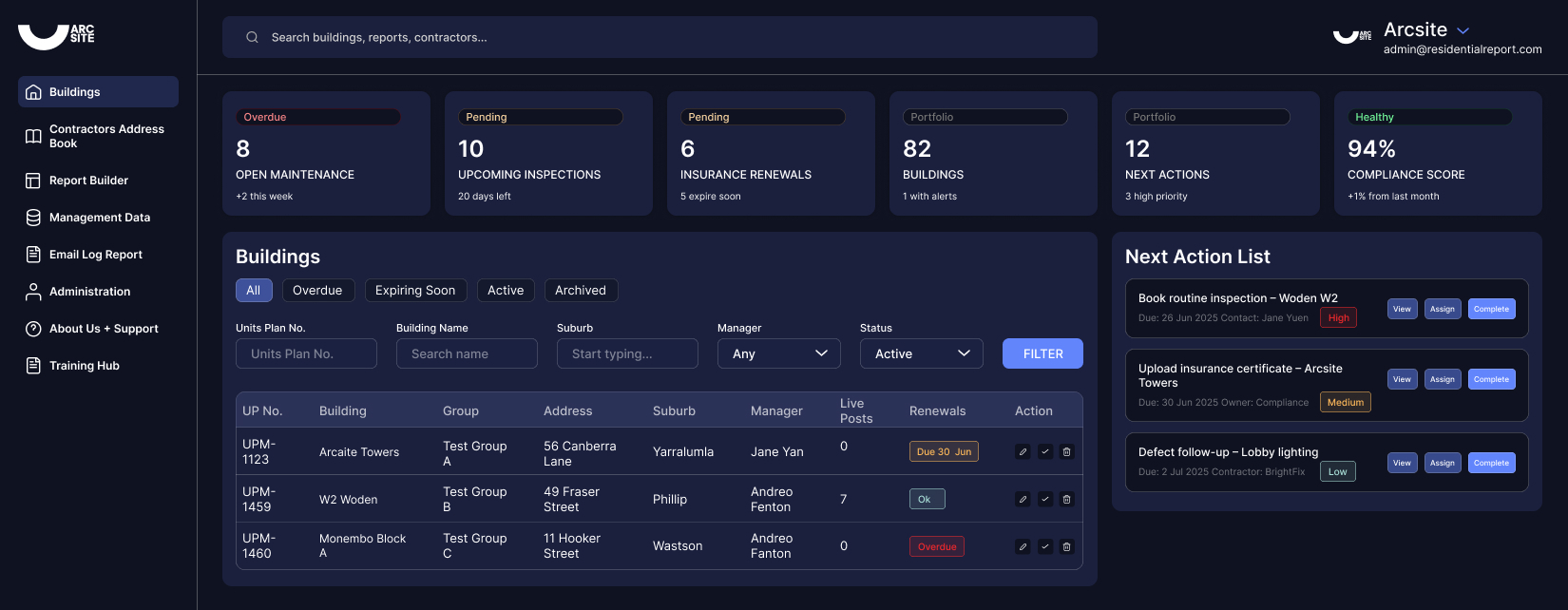Click the search magnifier icon in top bar
This screenshot has height=610, width=1568.
pos(252,38)
